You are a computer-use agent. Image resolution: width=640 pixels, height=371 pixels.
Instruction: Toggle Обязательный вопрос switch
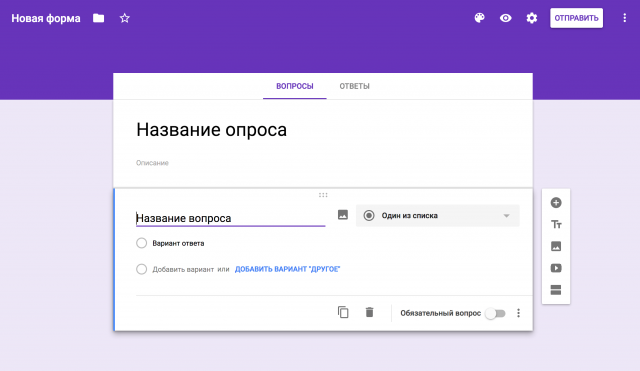tap(496, 313)
